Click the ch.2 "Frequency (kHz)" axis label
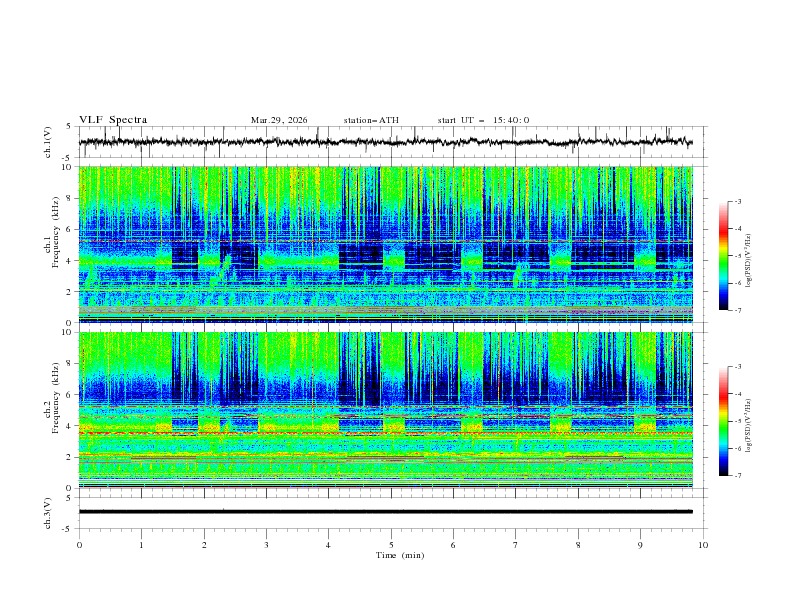 tap(56, 398)
